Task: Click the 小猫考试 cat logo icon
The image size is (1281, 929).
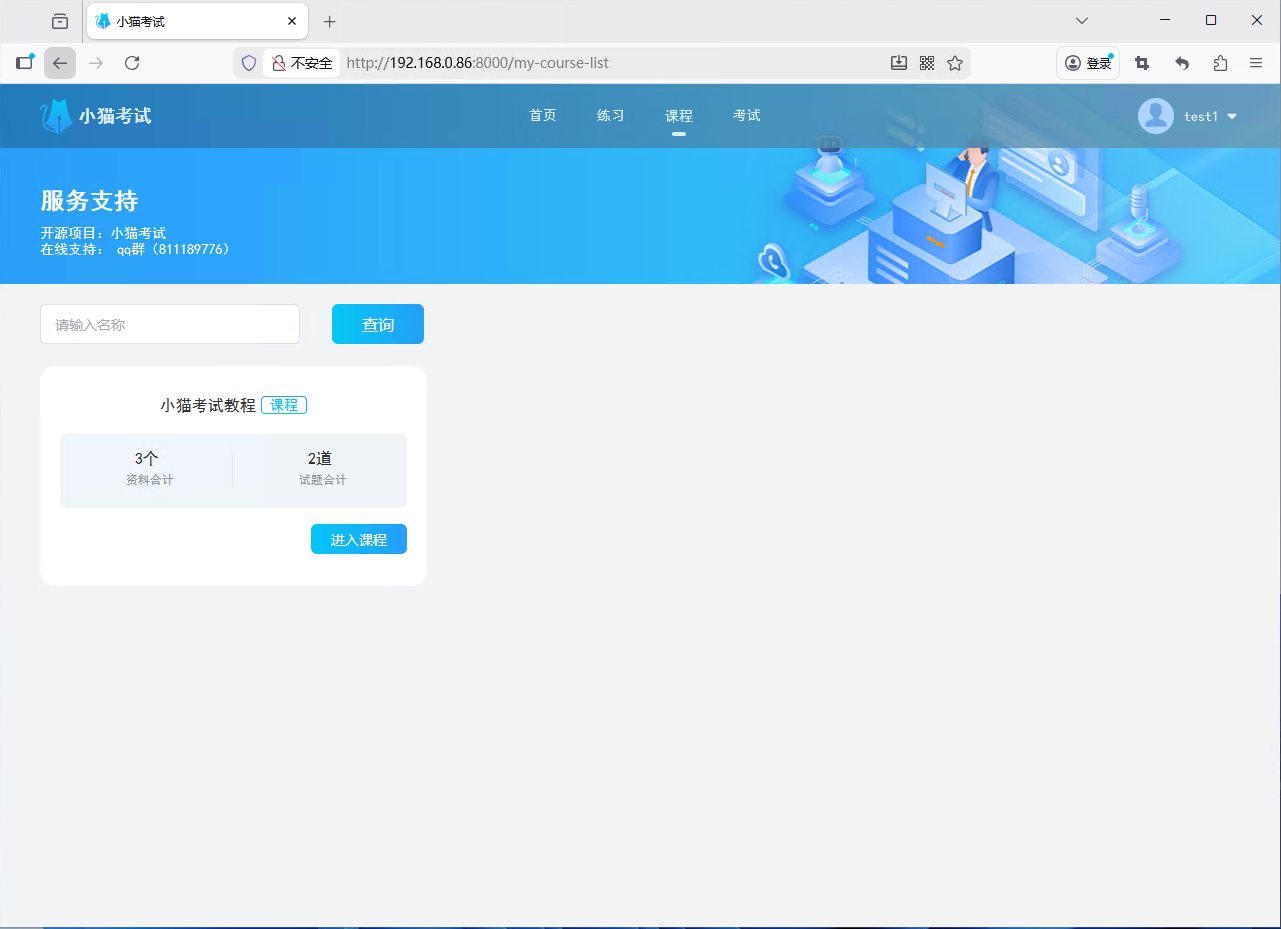Action: click(56, 116)
